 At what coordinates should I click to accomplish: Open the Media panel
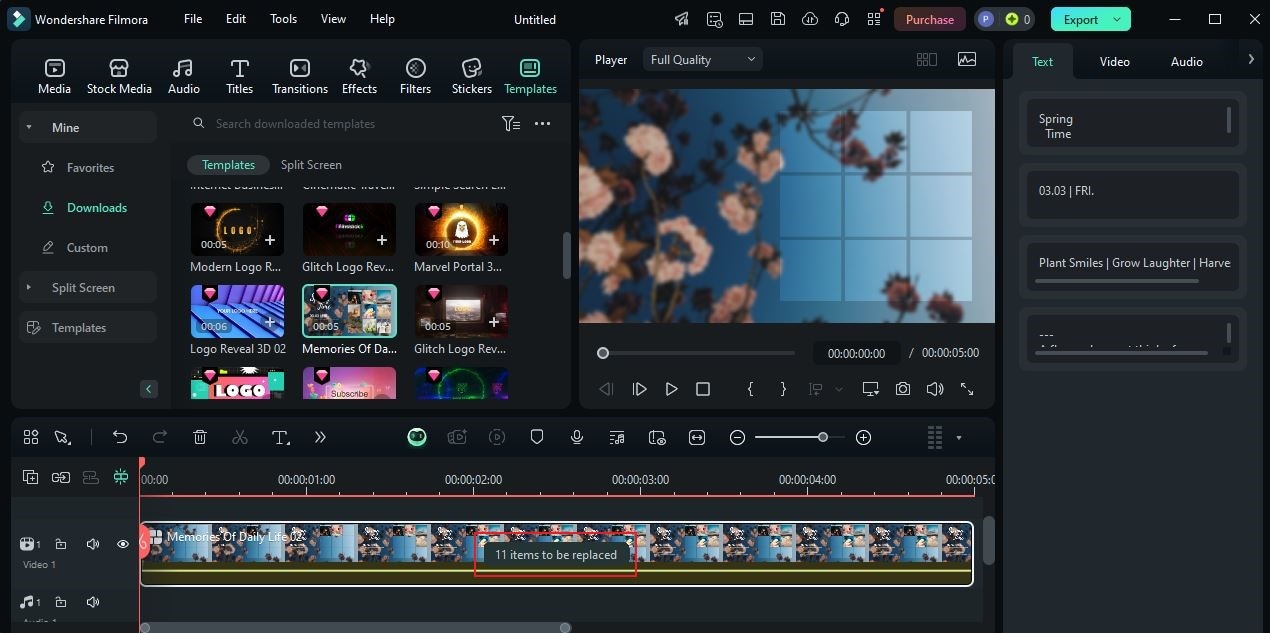[54, 76]
